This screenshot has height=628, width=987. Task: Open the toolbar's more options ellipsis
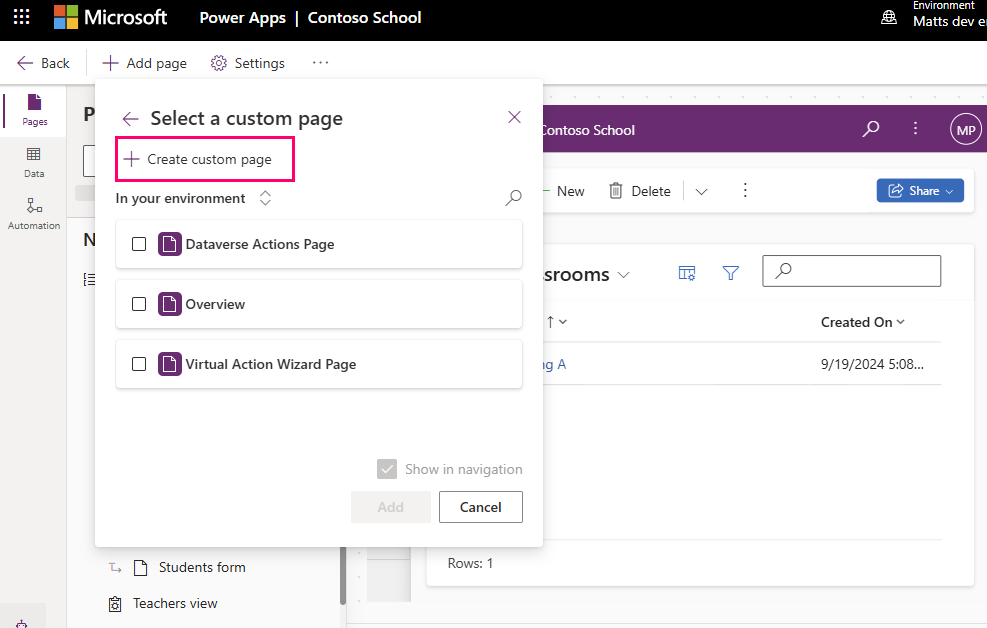tap(320, 62)
